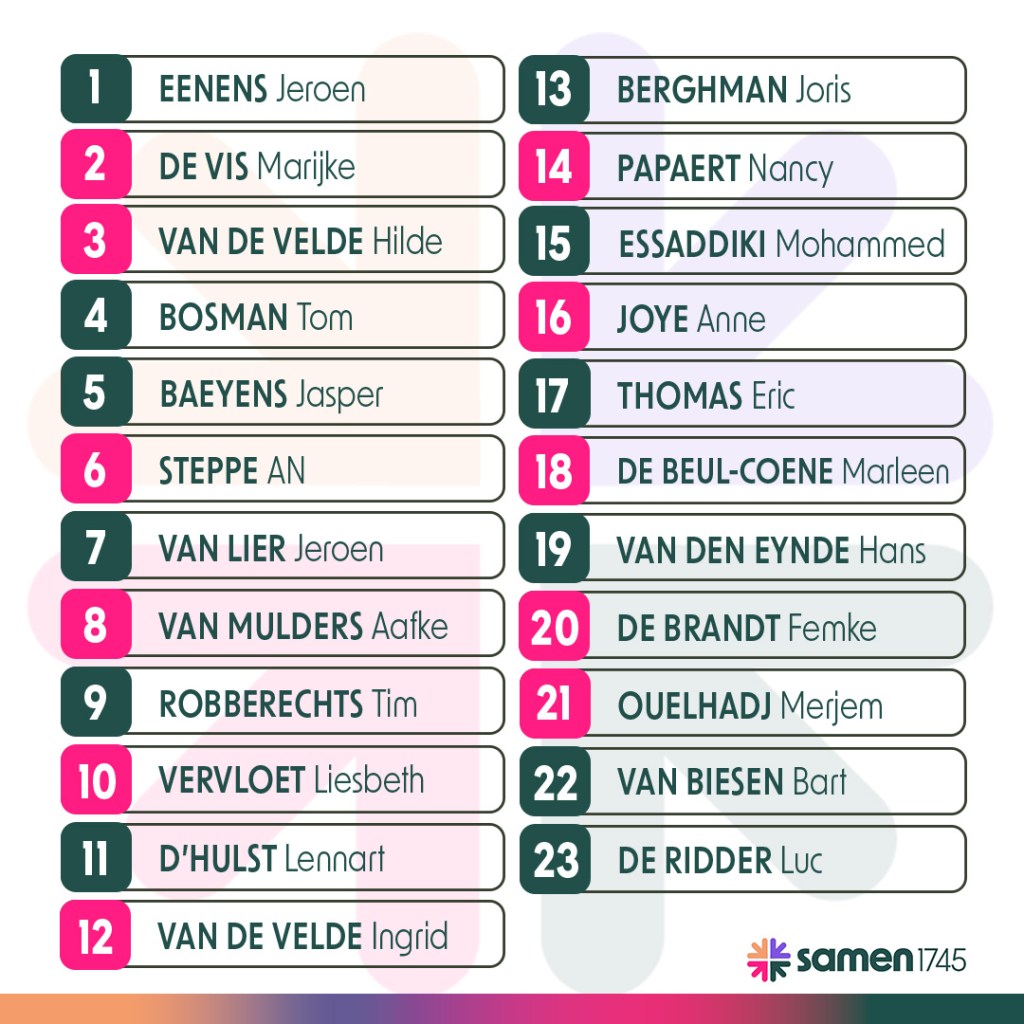Select candidate ESSADDIKI Mohammed
Screen dimensions: 1024x1024
(x=781, y=244)
